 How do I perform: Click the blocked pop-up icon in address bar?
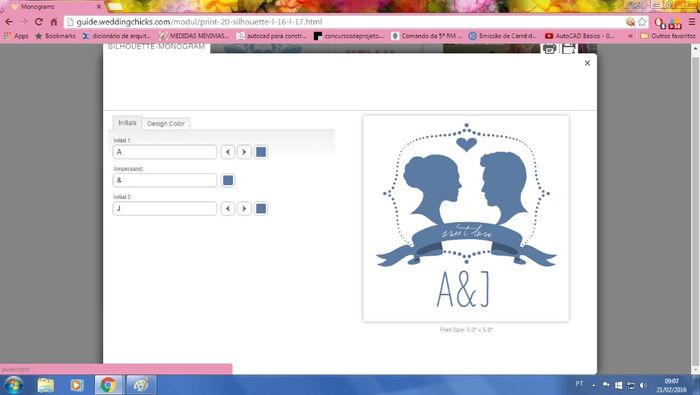coord(630,22)
